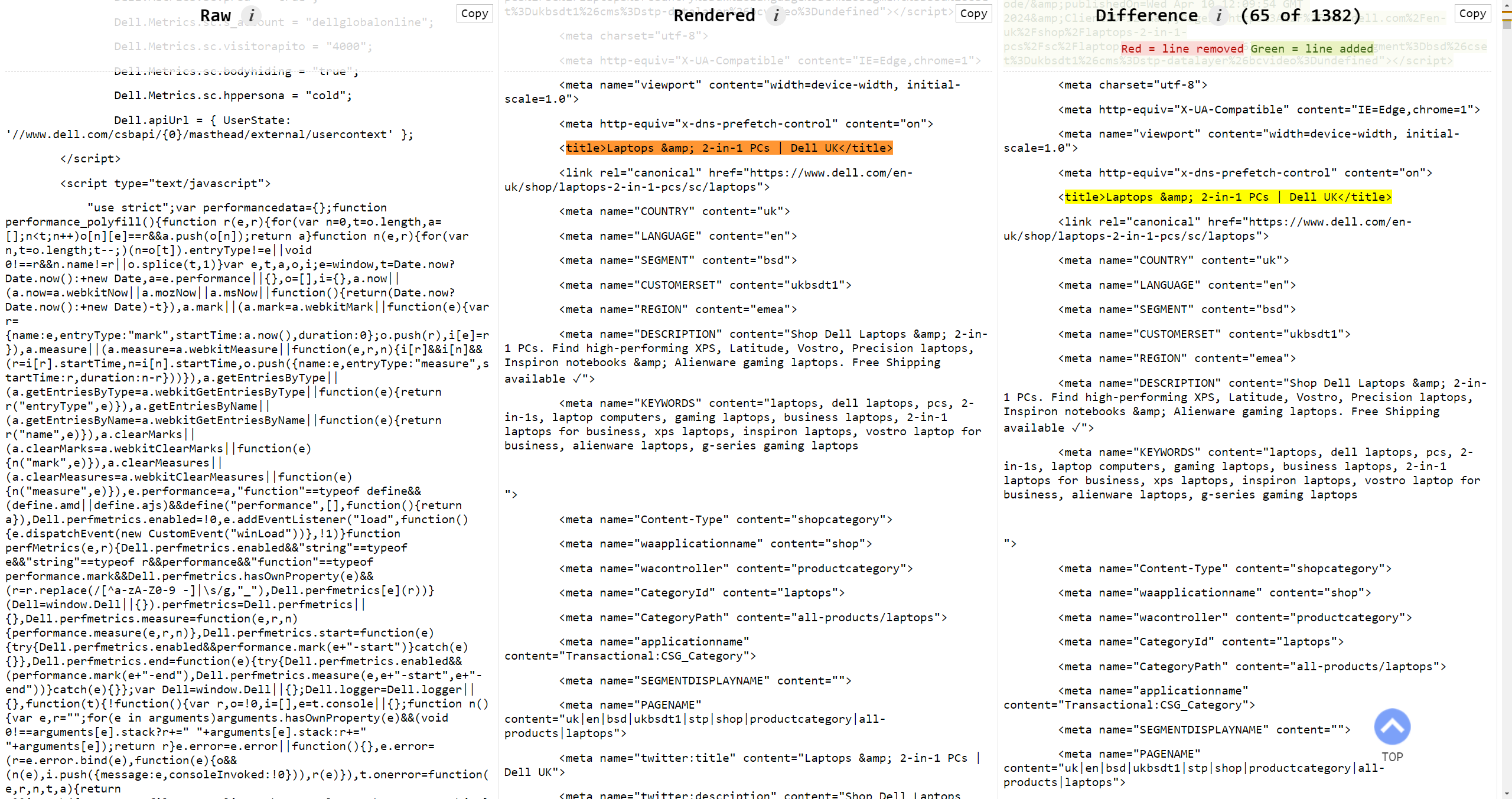Click the Dell.apiUrl UserState line in Raw
The image size is (1512, 799).
pyautogui.click(x=210, y=127)
